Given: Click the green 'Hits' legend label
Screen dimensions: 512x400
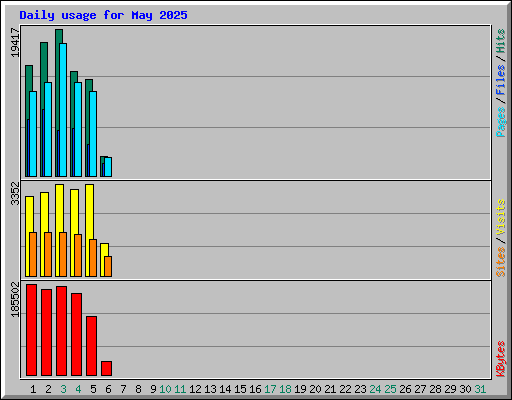Looking at the screenshot, I should 501,41.
